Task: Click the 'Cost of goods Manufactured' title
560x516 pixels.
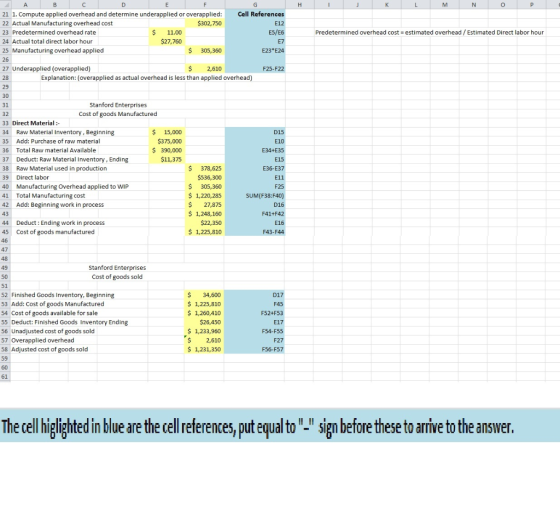Action: pos(118,114)
